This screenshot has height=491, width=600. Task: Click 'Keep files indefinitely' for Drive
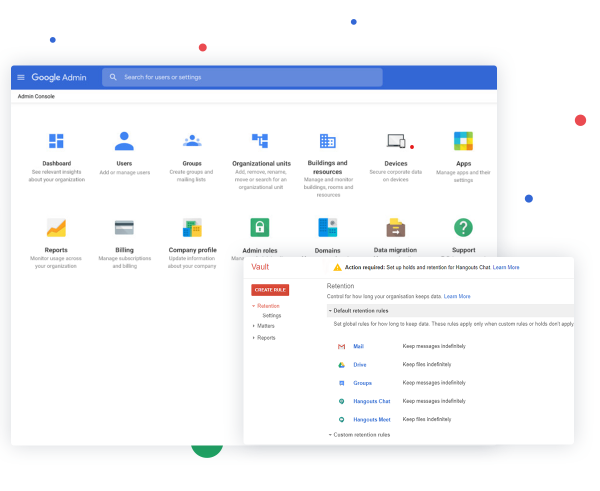pos(427,364)
